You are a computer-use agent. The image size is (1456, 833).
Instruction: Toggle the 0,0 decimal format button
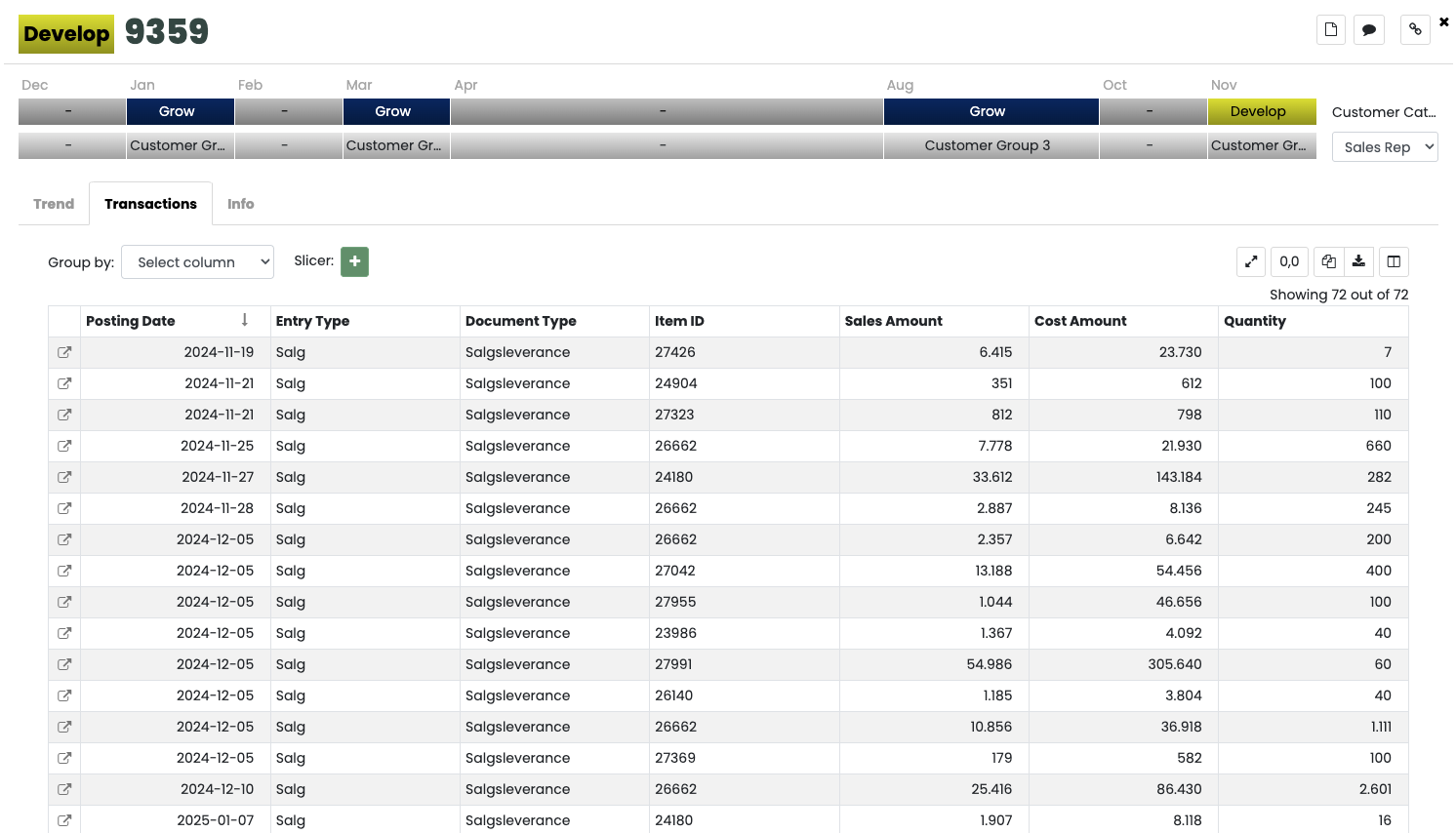coord(1289,261)
